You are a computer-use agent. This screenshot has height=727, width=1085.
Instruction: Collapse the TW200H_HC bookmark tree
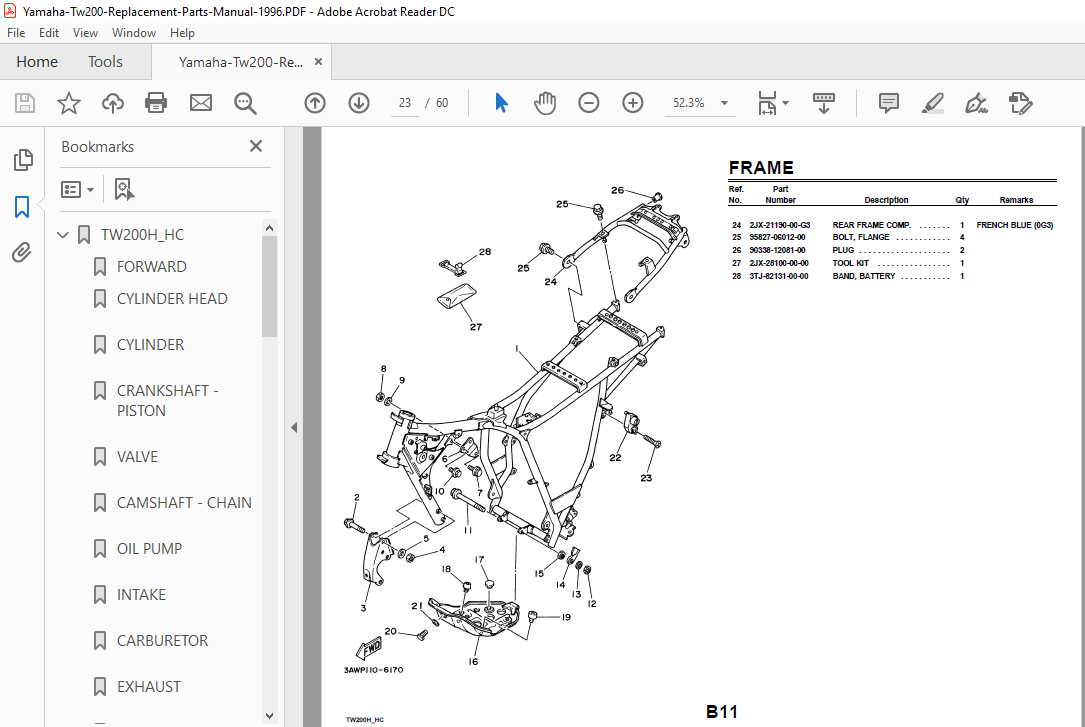[63, 235]
